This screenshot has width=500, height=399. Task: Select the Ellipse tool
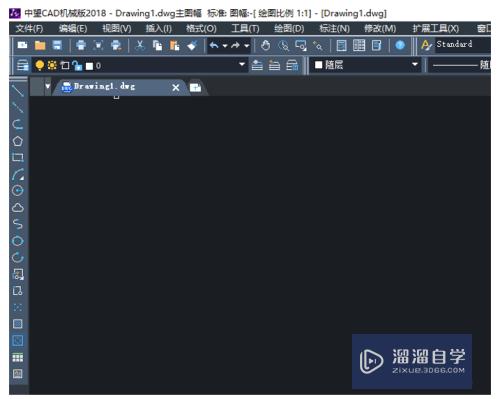point(18,241)
